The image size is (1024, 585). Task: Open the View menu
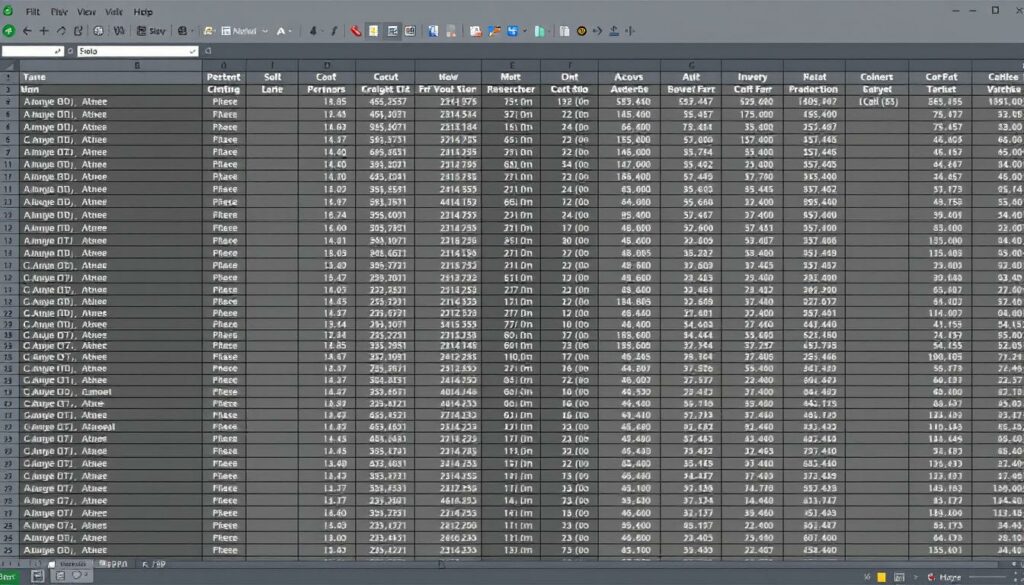pos(86,12)
